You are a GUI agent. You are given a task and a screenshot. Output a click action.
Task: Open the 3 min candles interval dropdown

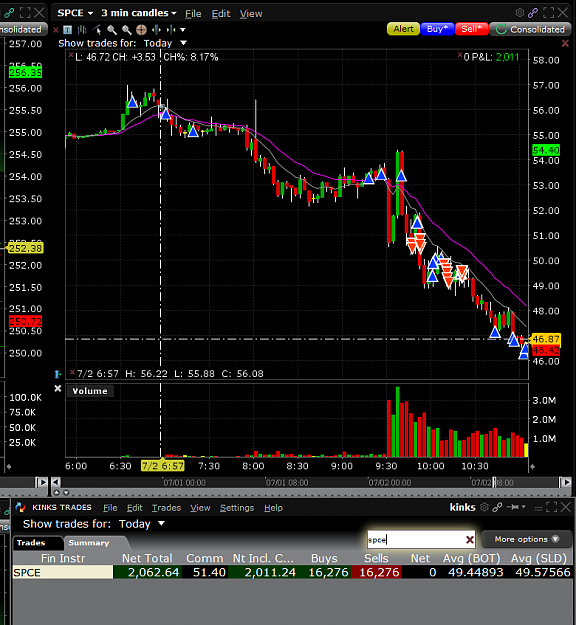tap(139, 13)
